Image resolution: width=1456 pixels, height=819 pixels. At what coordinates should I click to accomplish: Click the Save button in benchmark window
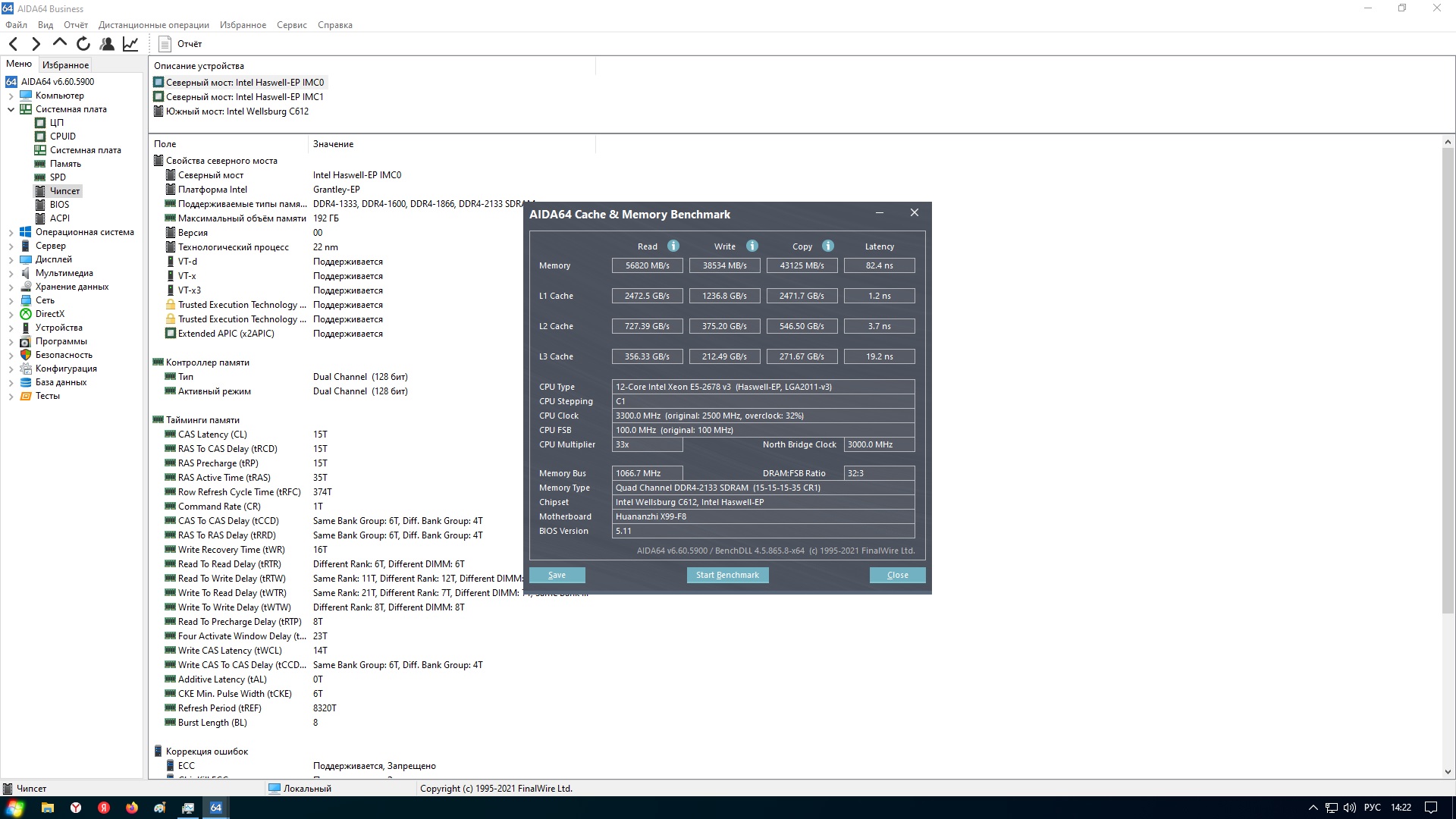(557, 575)
